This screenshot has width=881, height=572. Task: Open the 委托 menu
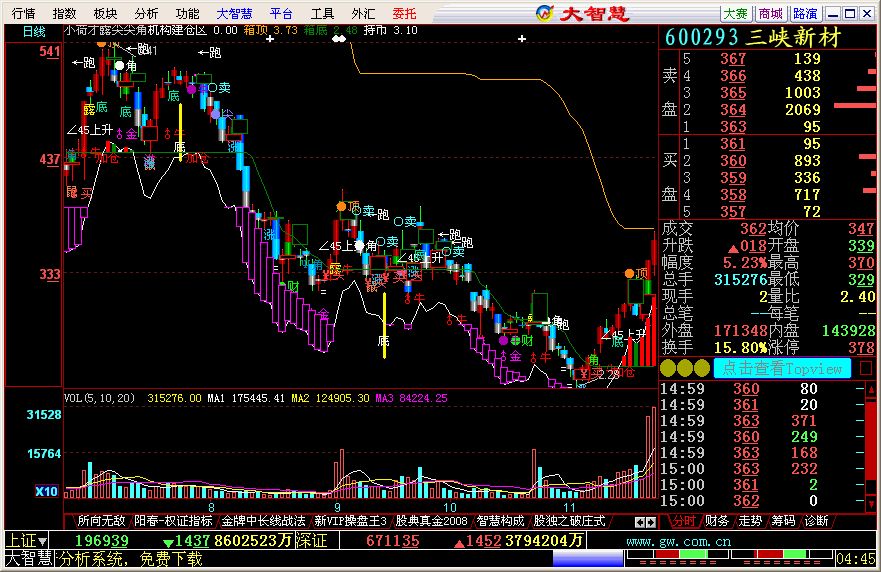pyautogui.click(x=404, y=13)
